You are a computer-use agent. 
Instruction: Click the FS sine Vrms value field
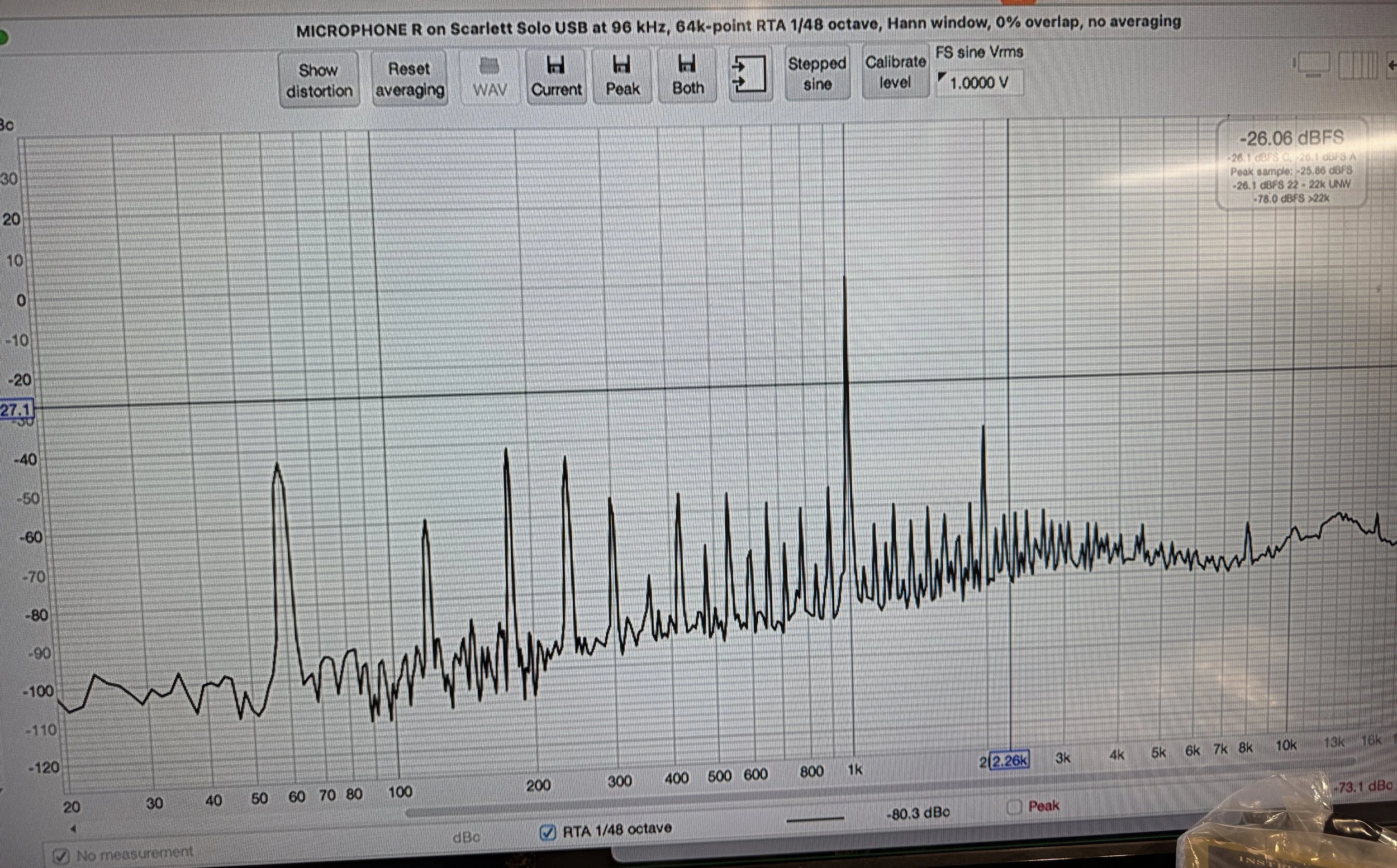point(978,83)
